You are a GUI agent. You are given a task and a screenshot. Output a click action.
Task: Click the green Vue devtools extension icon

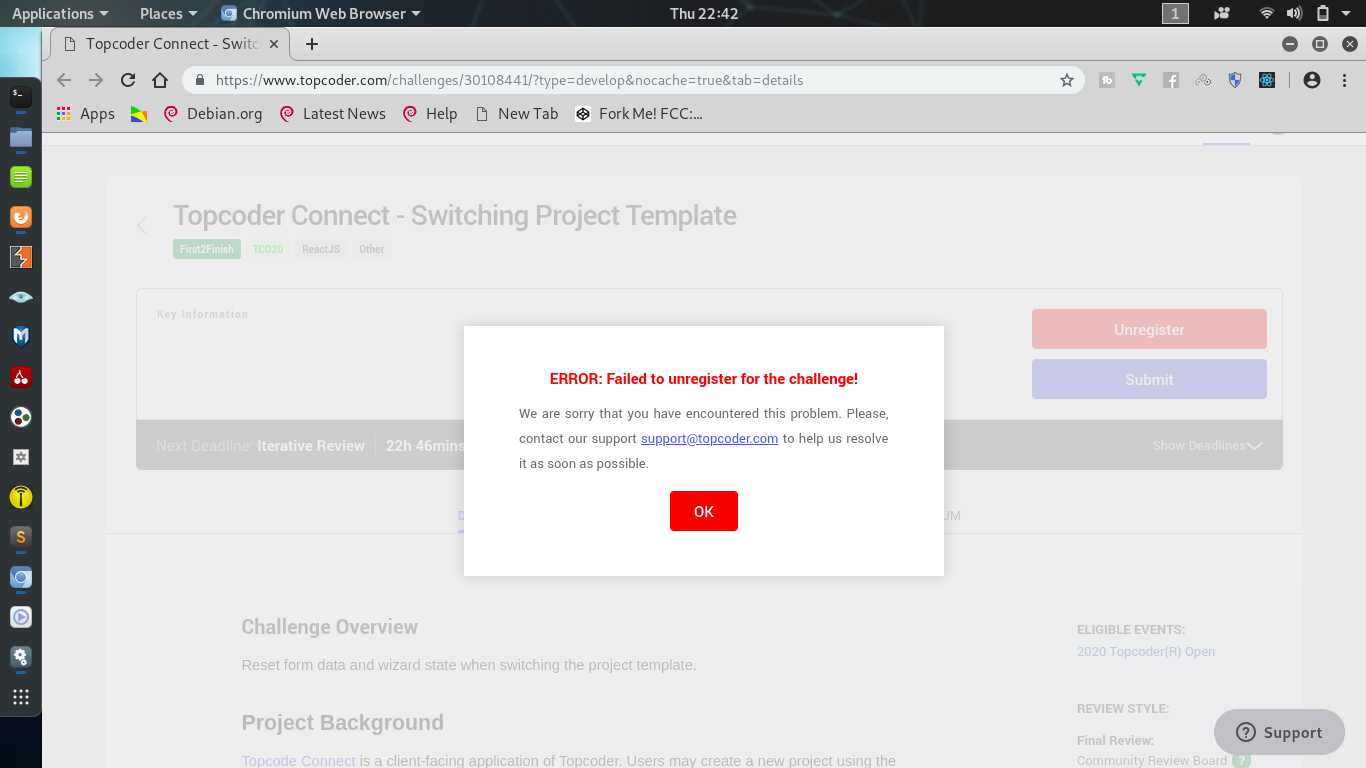1139,80
